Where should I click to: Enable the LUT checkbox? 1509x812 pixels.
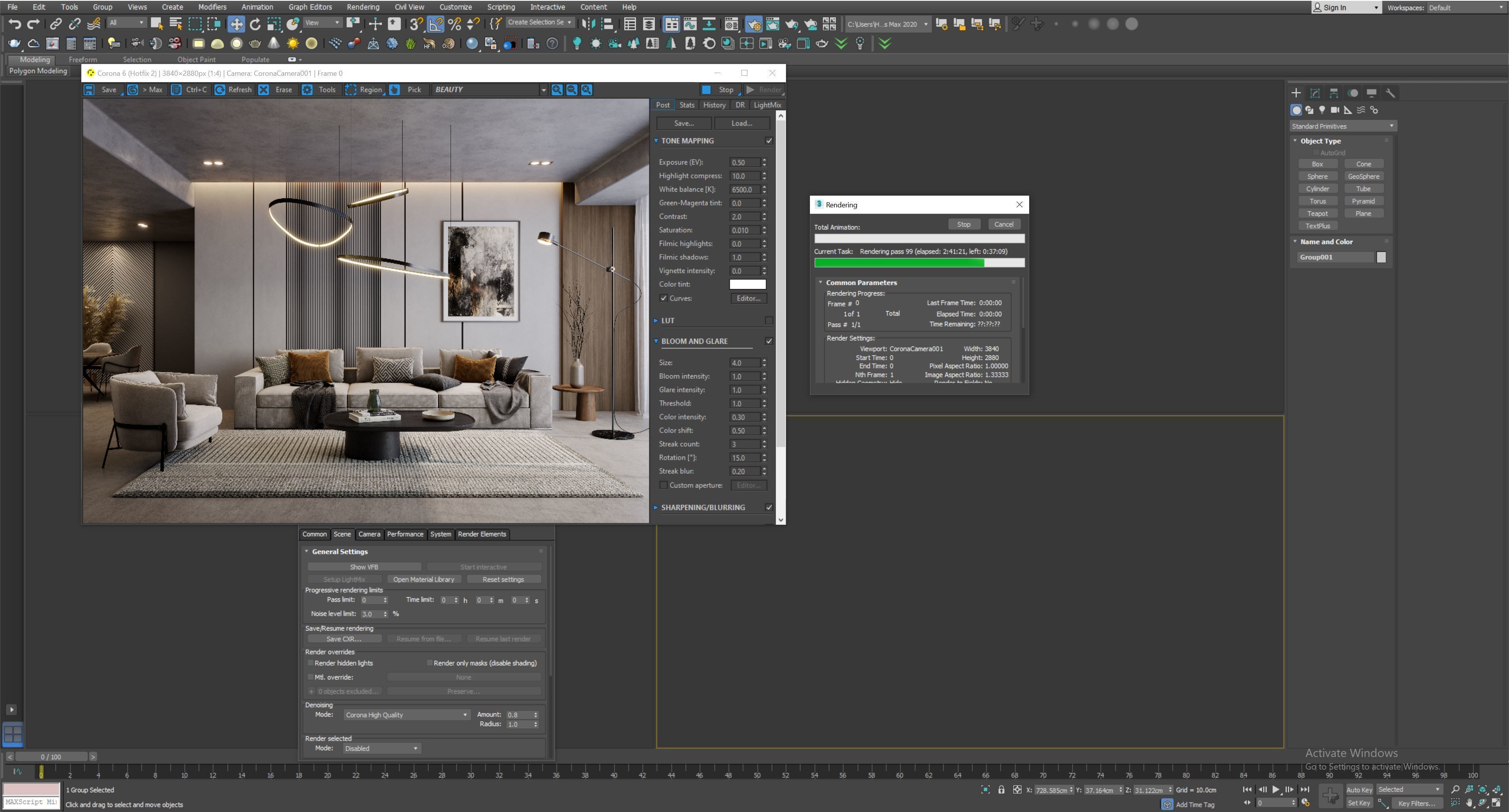point(769,321)
